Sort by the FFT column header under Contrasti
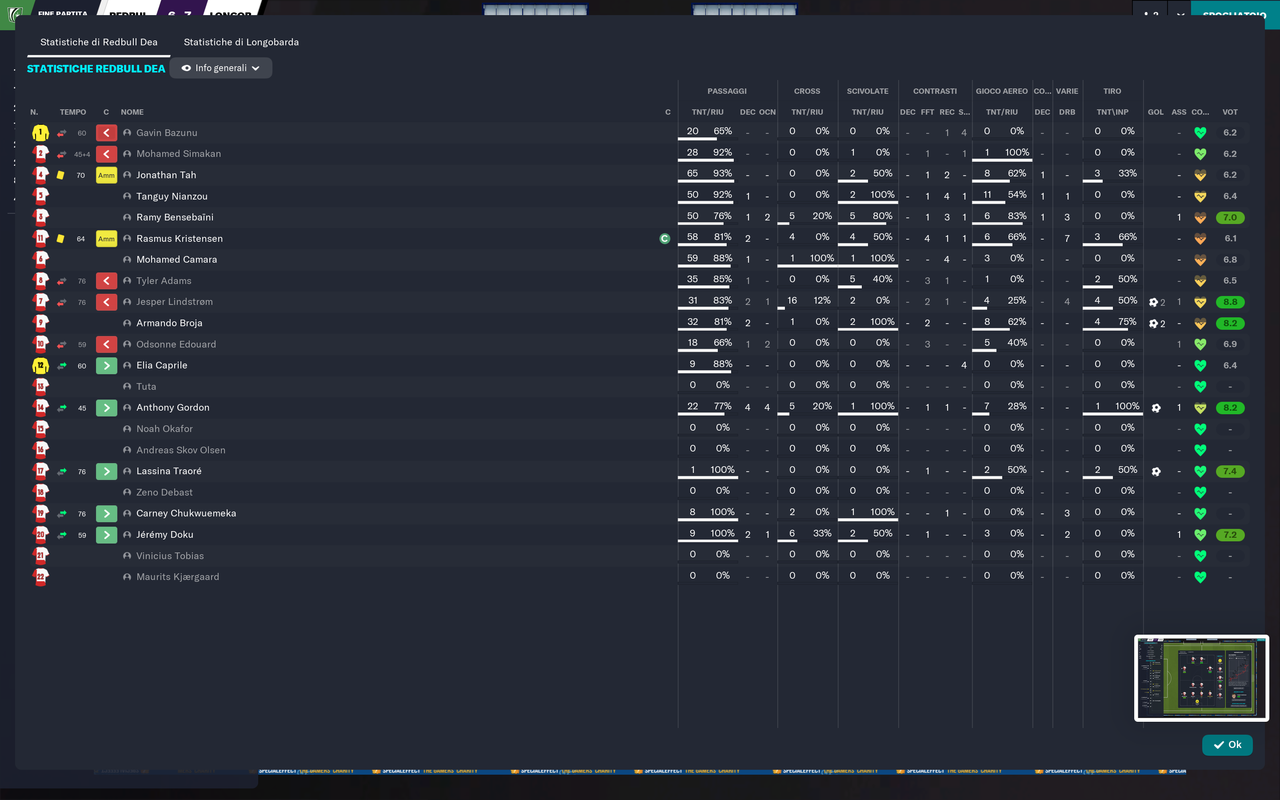This screenshot has width=1280, height=800. point(927,112)
